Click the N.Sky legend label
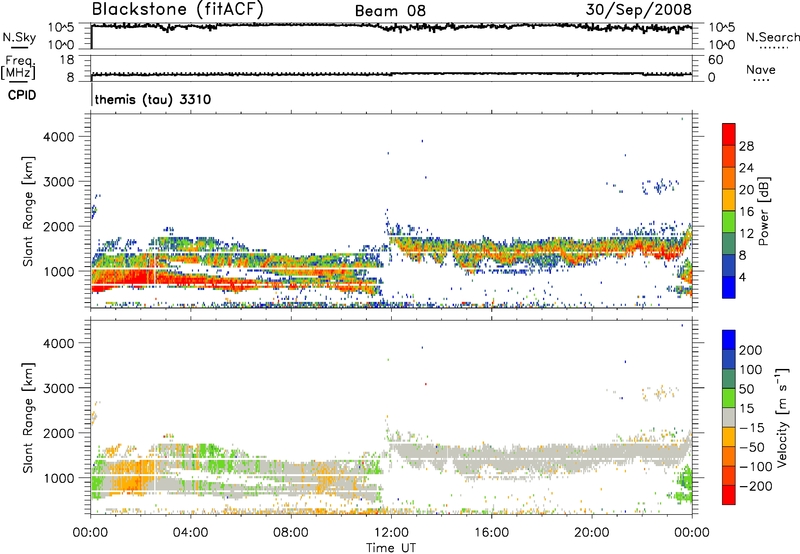The height and width of the screenshot is (554, 800). click(19, 37)
